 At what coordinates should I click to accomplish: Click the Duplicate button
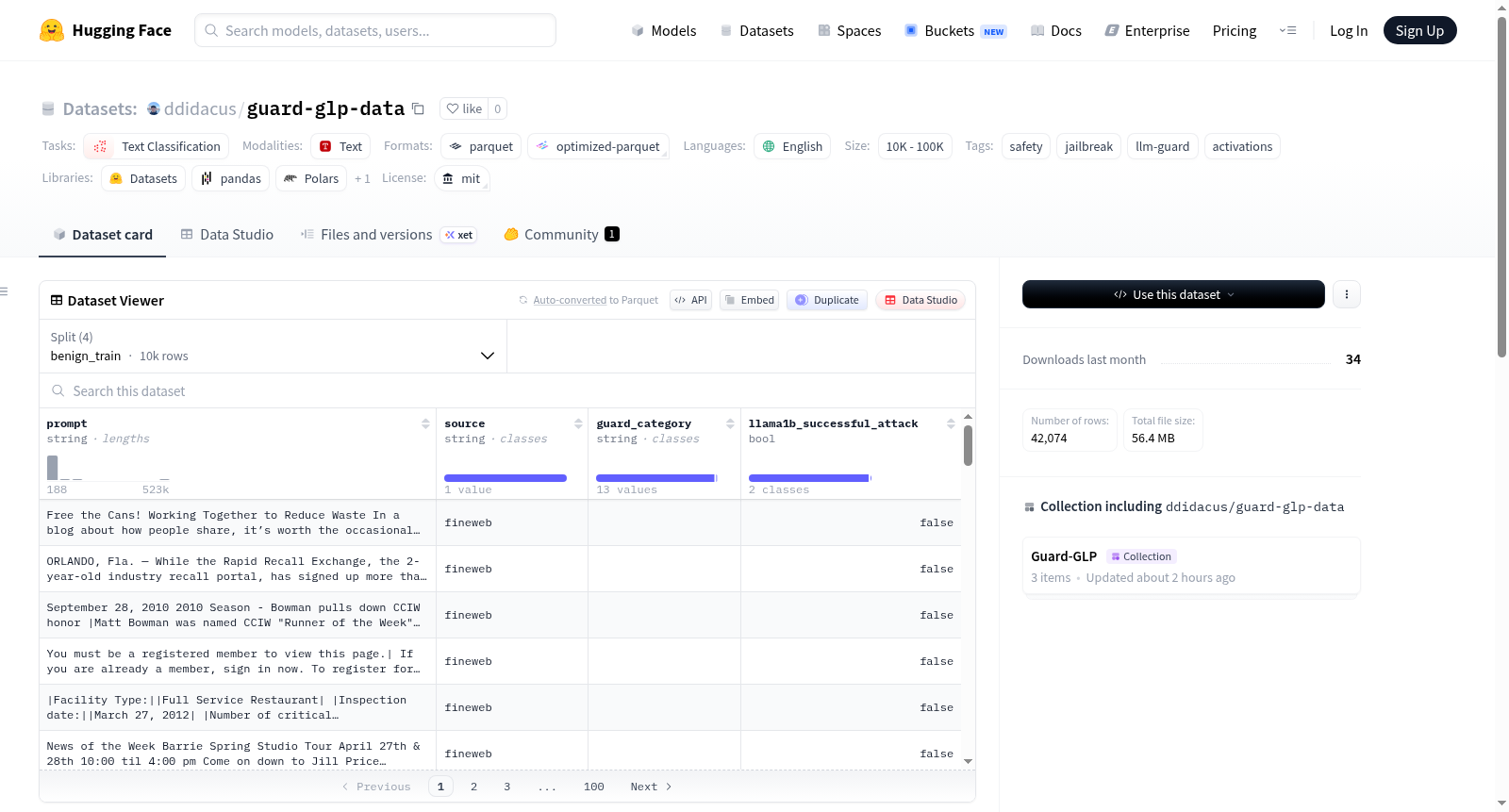827,300
